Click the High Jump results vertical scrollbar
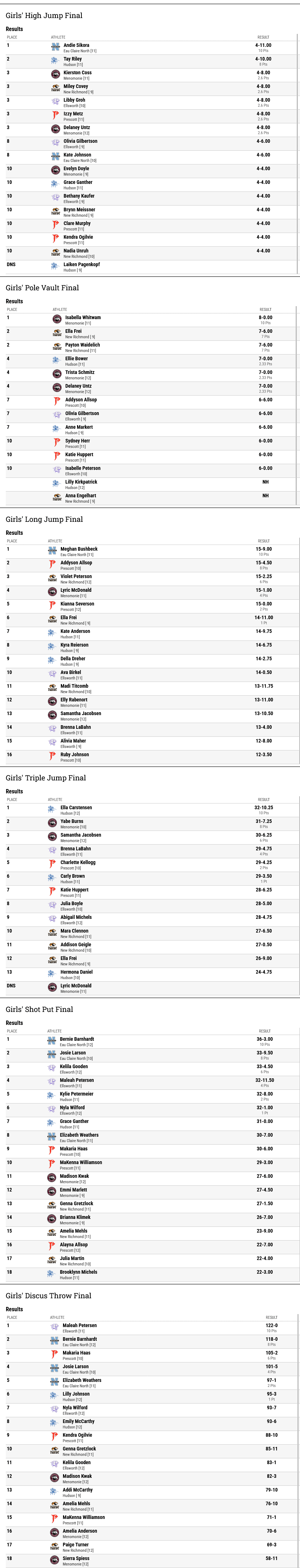This screenshot has height=1568, width=300. coord(297,155)
